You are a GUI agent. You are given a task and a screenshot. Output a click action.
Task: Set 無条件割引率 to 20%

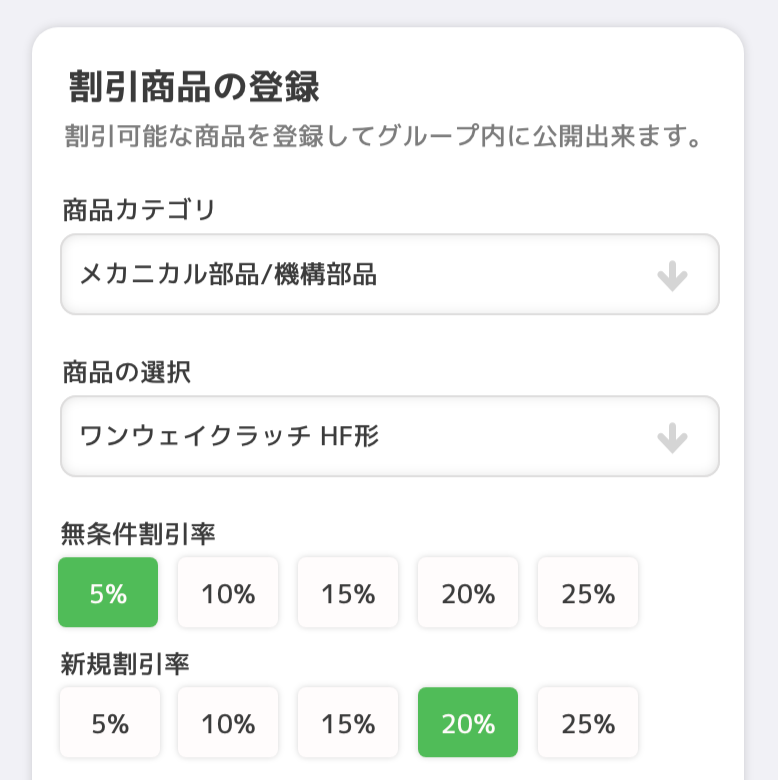[468, 593]
